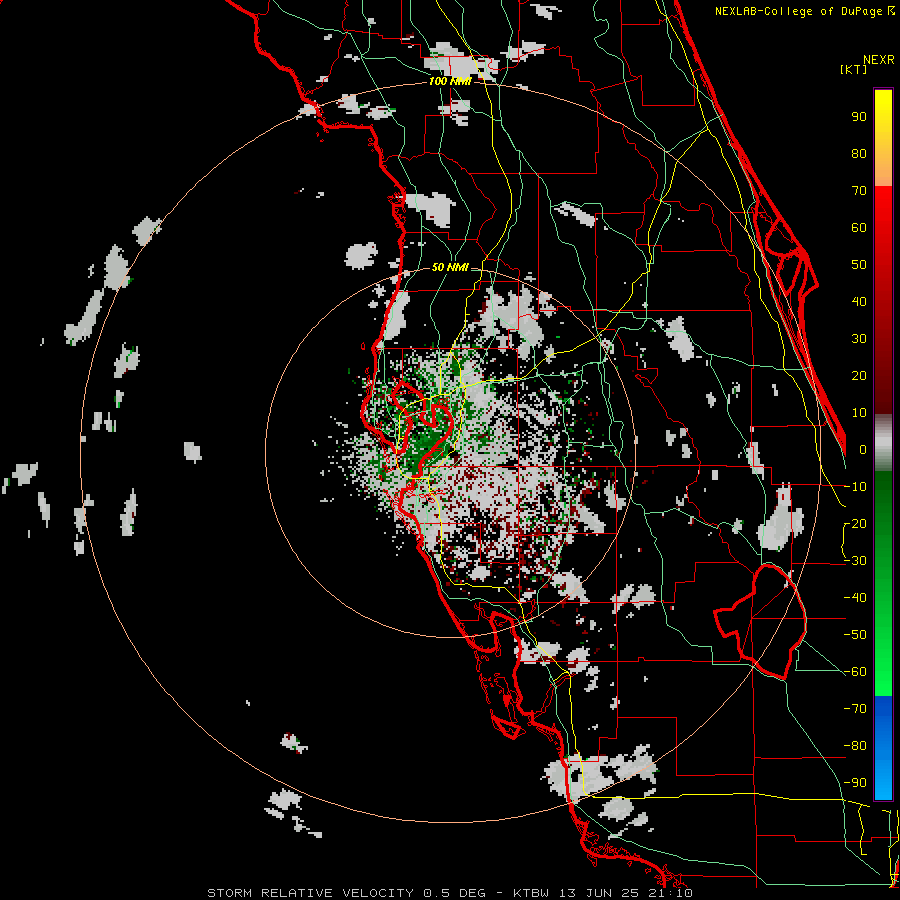The width and height of the screenshot is (900, 900).
Task: Click the -70 value on the velocity scale
Action: [855, 709]
